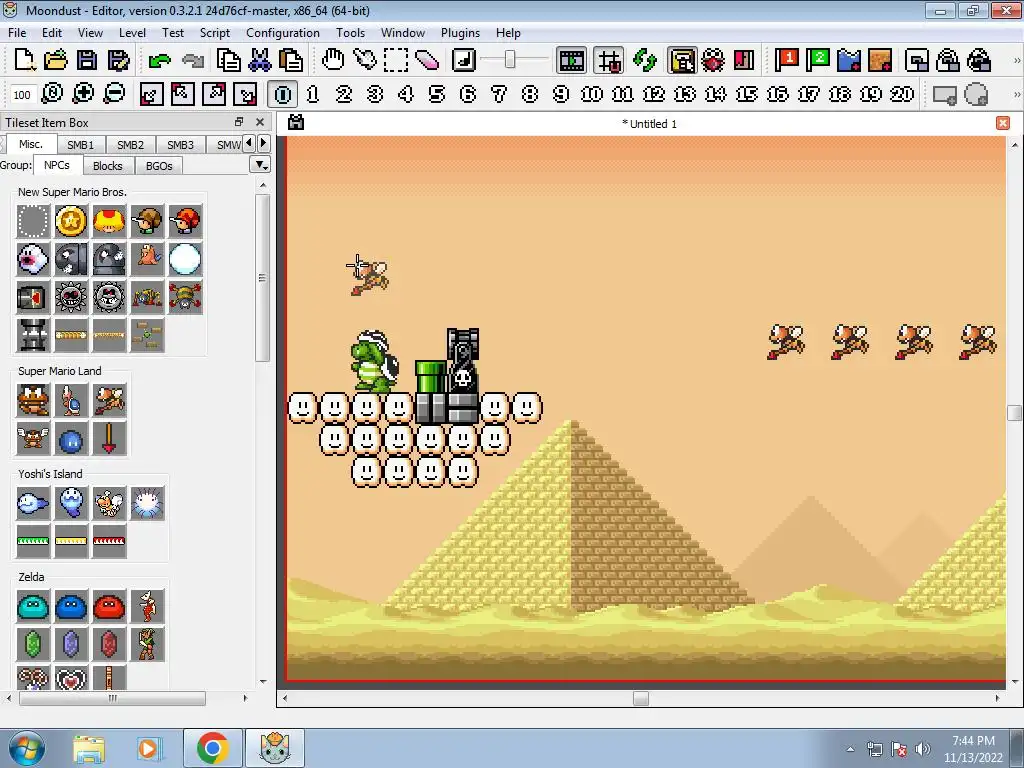The width and height of the screenshot is (1024, 768).
Task: Select section 0 button
Action: (282, 94)
